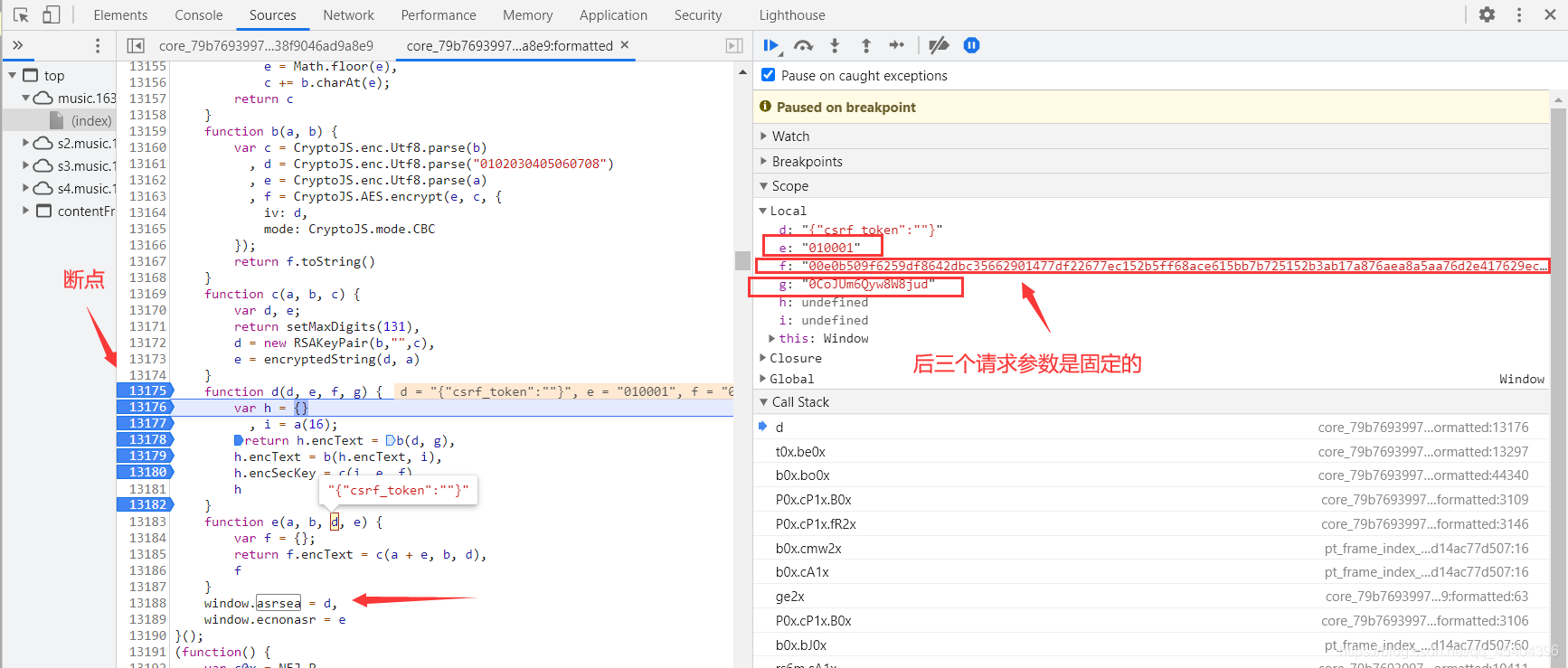The width and height of the screenshot is (1568, 668).
Task: Open source link core_79b7693997…ormatted:44340
Action: pyautogui.click(x=1423, y=475)
